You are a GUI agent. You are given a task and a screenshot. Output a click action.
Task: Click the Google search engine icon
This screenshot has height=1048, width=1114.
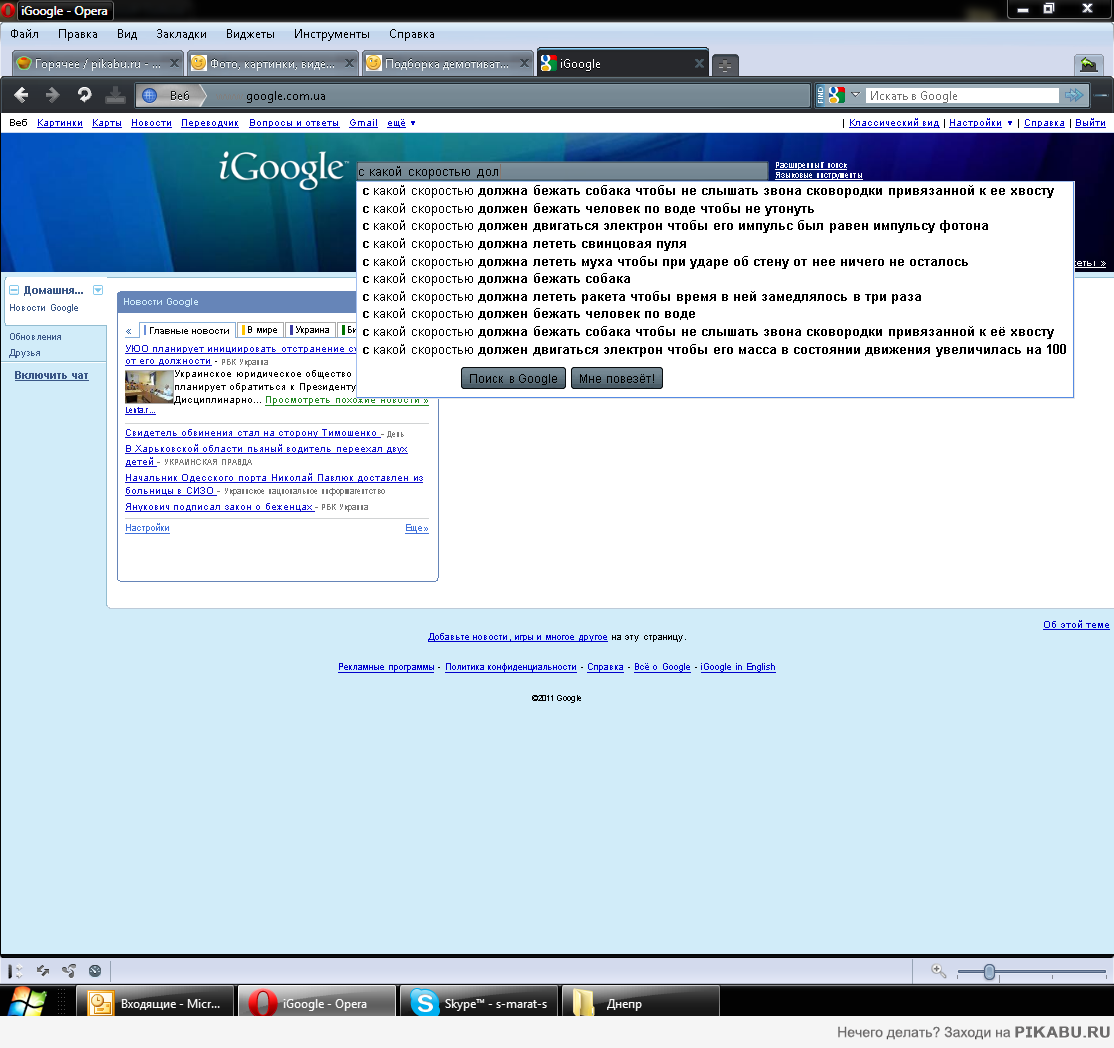pyautogui.click(x=837, y=95)
